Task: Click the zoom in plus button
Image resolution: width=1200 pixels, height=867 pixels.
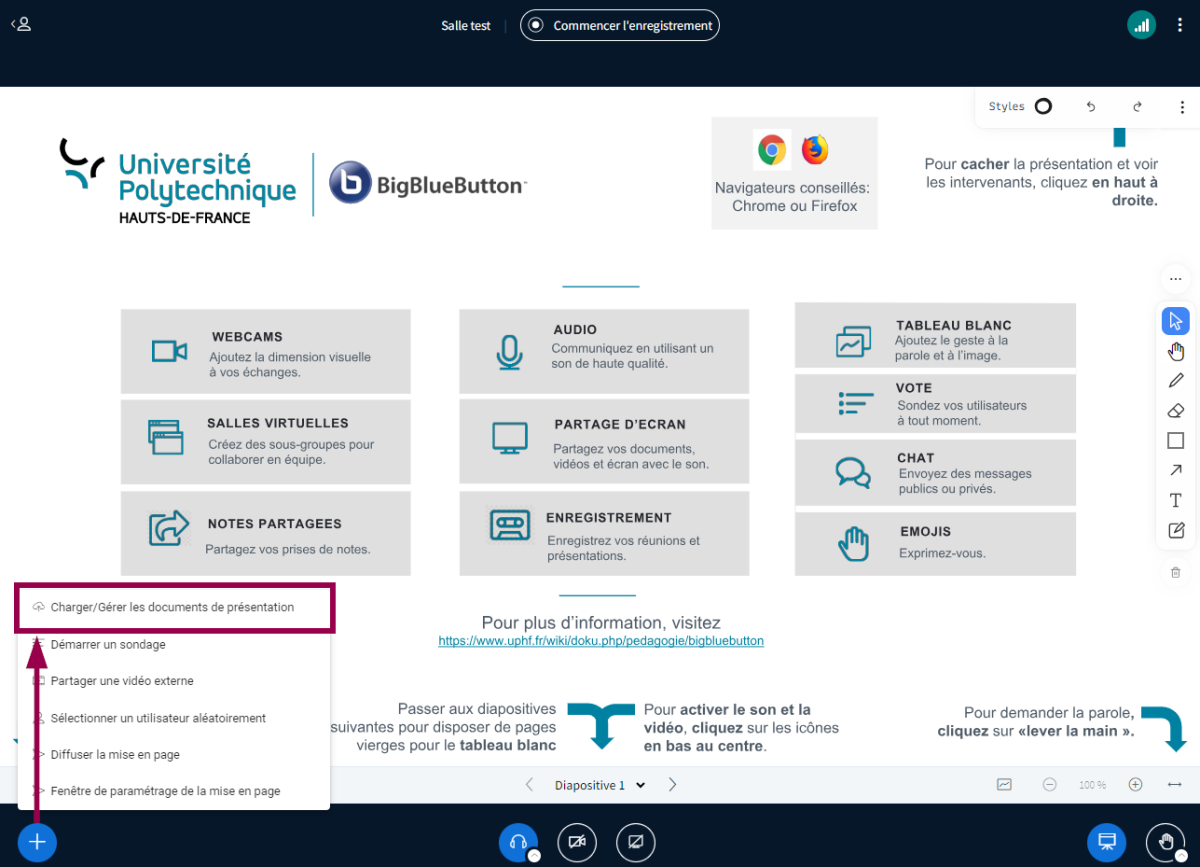Action: tap(1135, 785)
